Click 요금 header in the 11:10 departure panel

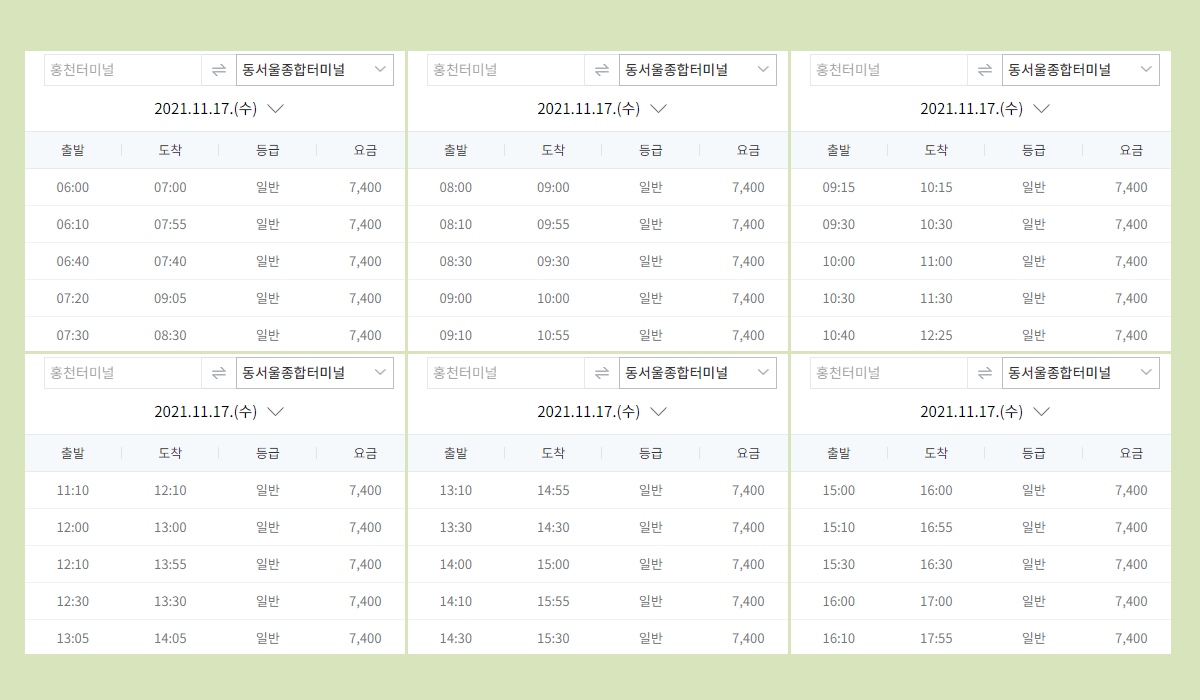pyautogui.click(x=365, y=453)
